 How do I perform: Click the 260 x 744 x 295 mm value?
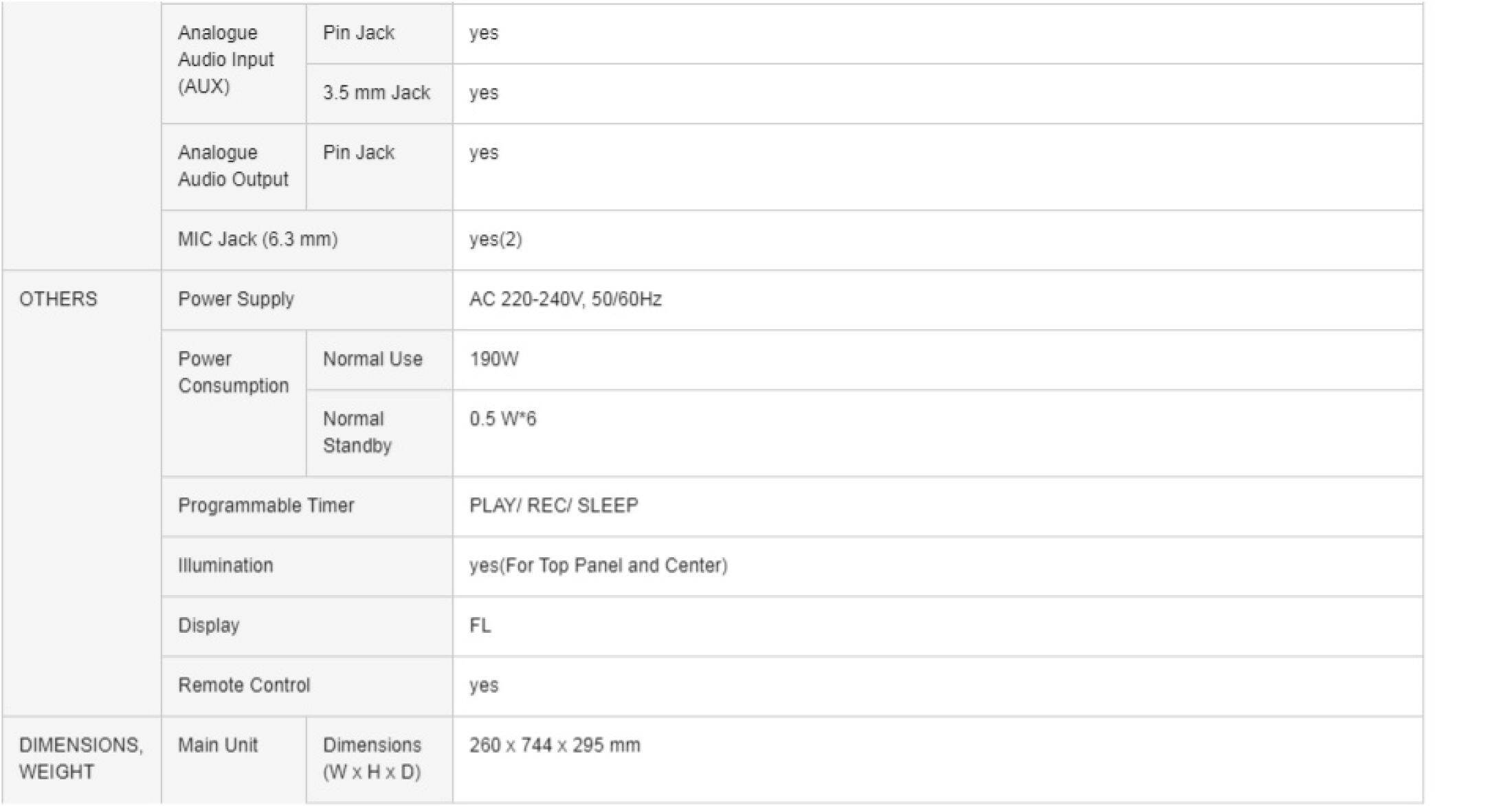[x=555, y=745]
